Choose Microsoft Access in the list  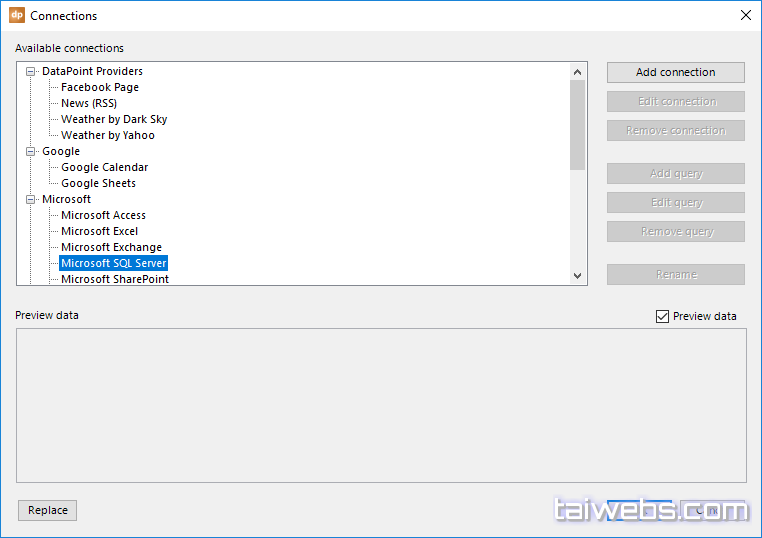coord(103,216)
